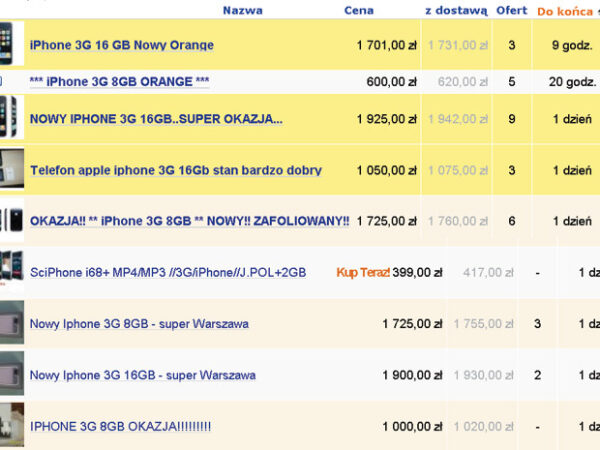The height and width of the screenshot is (450, 600).
Task: Sort by 'z dostawą' price column
Action: [456, 11]
